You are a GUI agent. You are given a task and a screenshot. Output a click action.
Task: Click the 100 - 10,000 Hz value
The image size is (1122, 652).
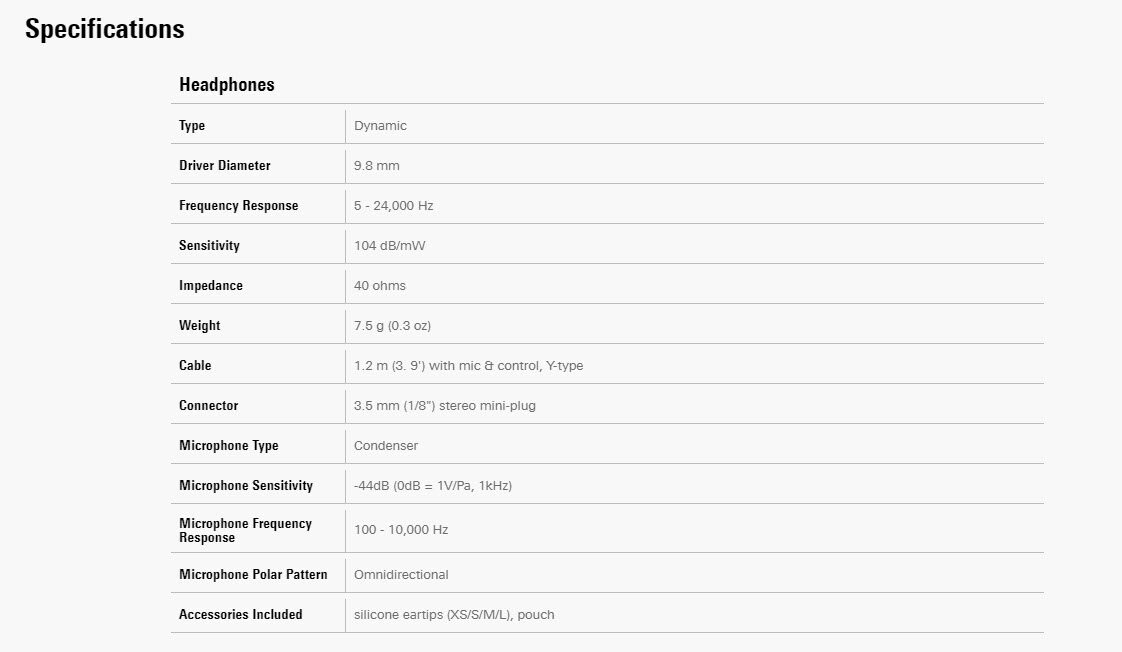pyautogui.click(x=400, y=530)
